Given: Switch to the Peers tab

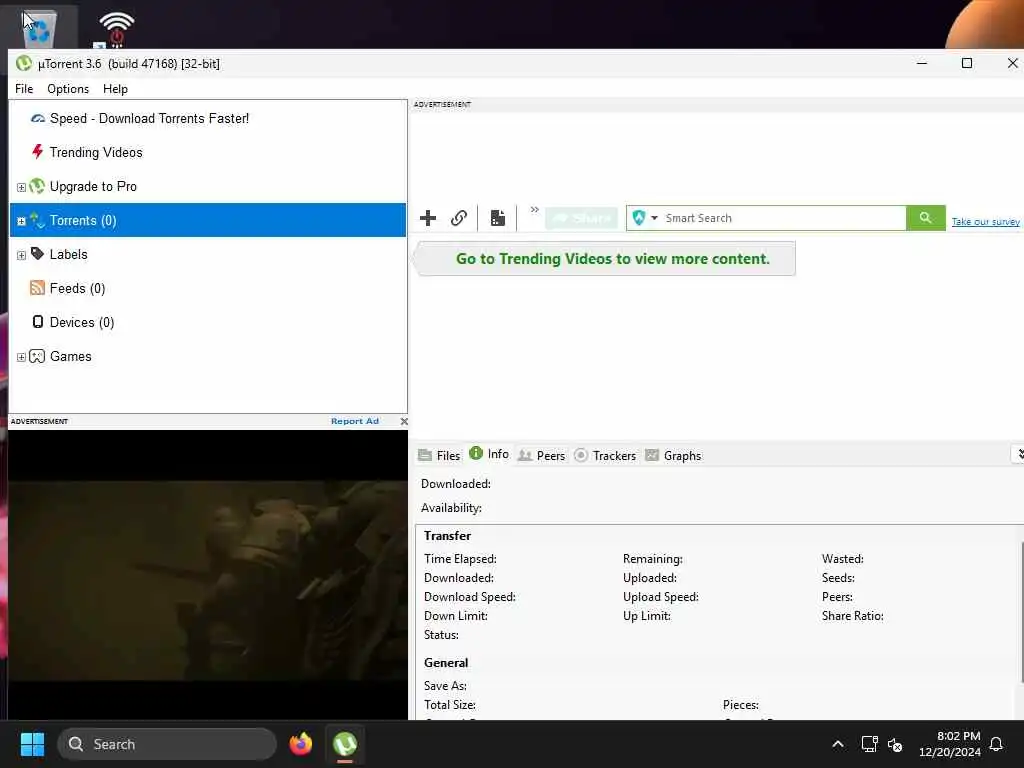Looking at the screenshot, I should coord(541,455).
